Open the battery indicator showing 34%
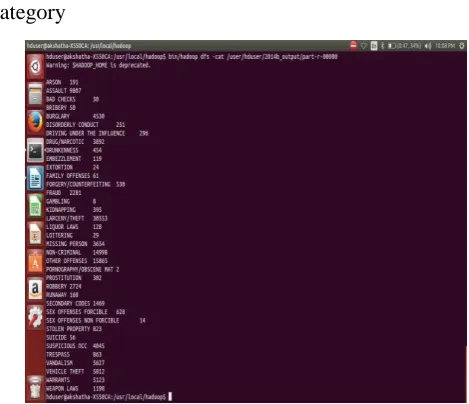Viewport: 469px width, 404px height. [x=404, y=46]
